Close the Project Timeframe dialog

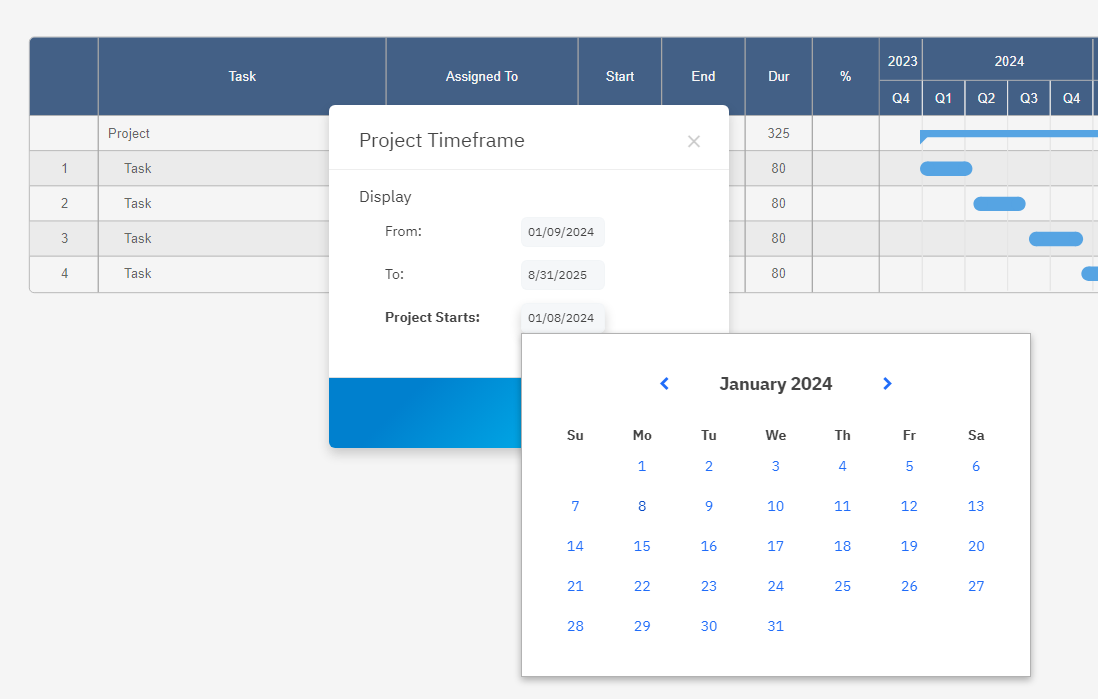click(x=694, y=141)
